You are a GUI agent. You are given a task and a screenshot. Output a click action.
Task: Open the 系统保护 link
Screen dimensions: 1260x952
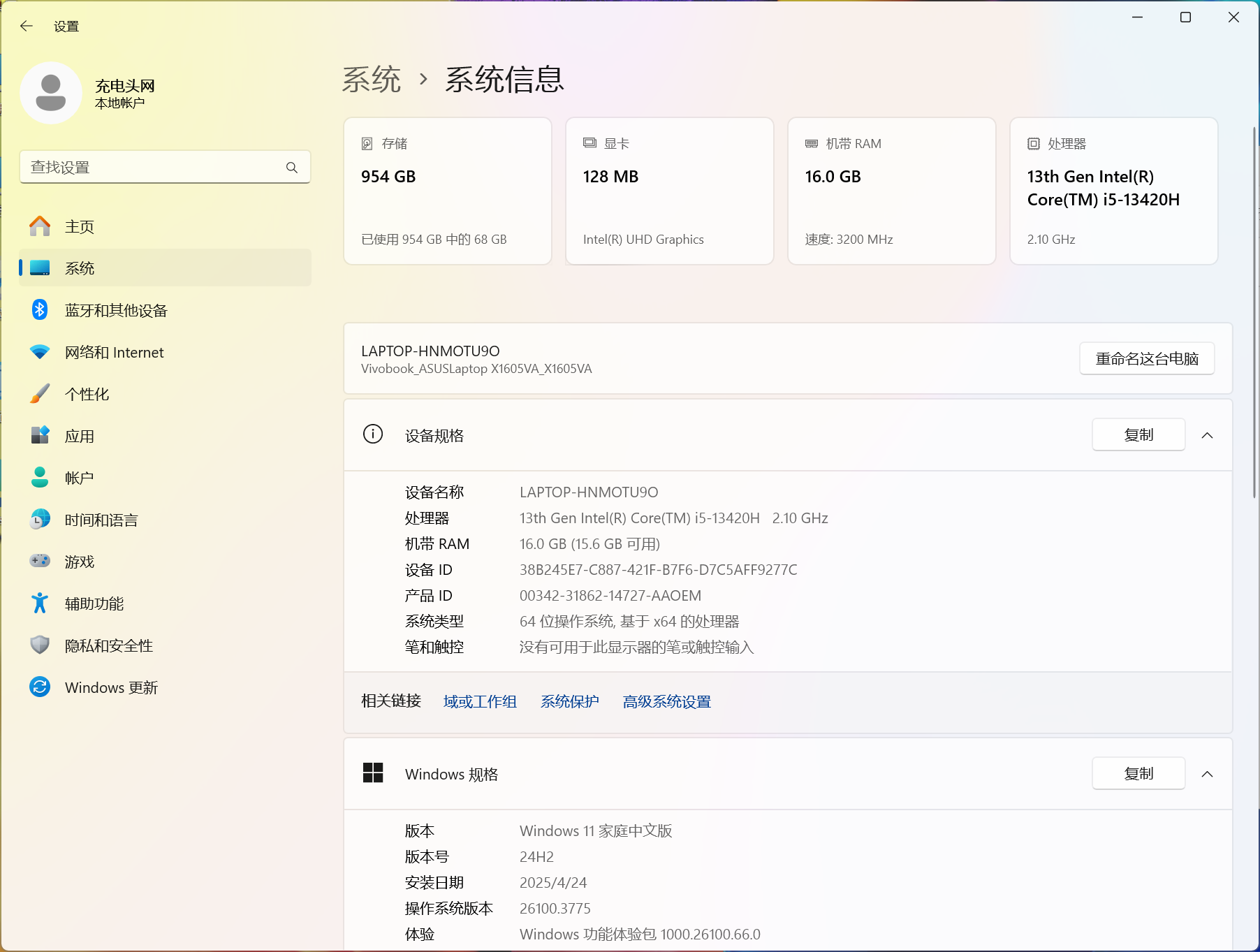point(569,701)
